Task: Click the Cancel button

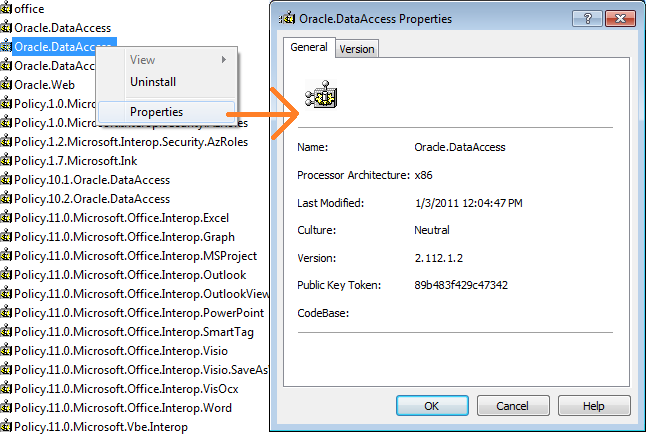Action: (512, 406)
